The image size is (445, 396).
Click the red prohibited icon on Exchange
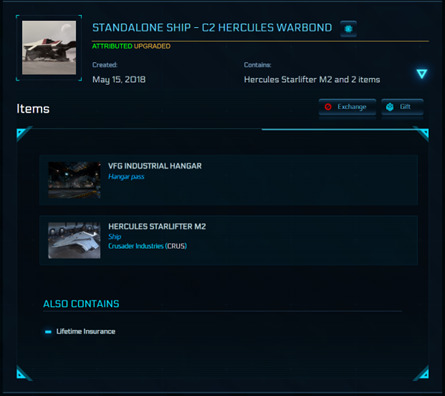(328, 107)
